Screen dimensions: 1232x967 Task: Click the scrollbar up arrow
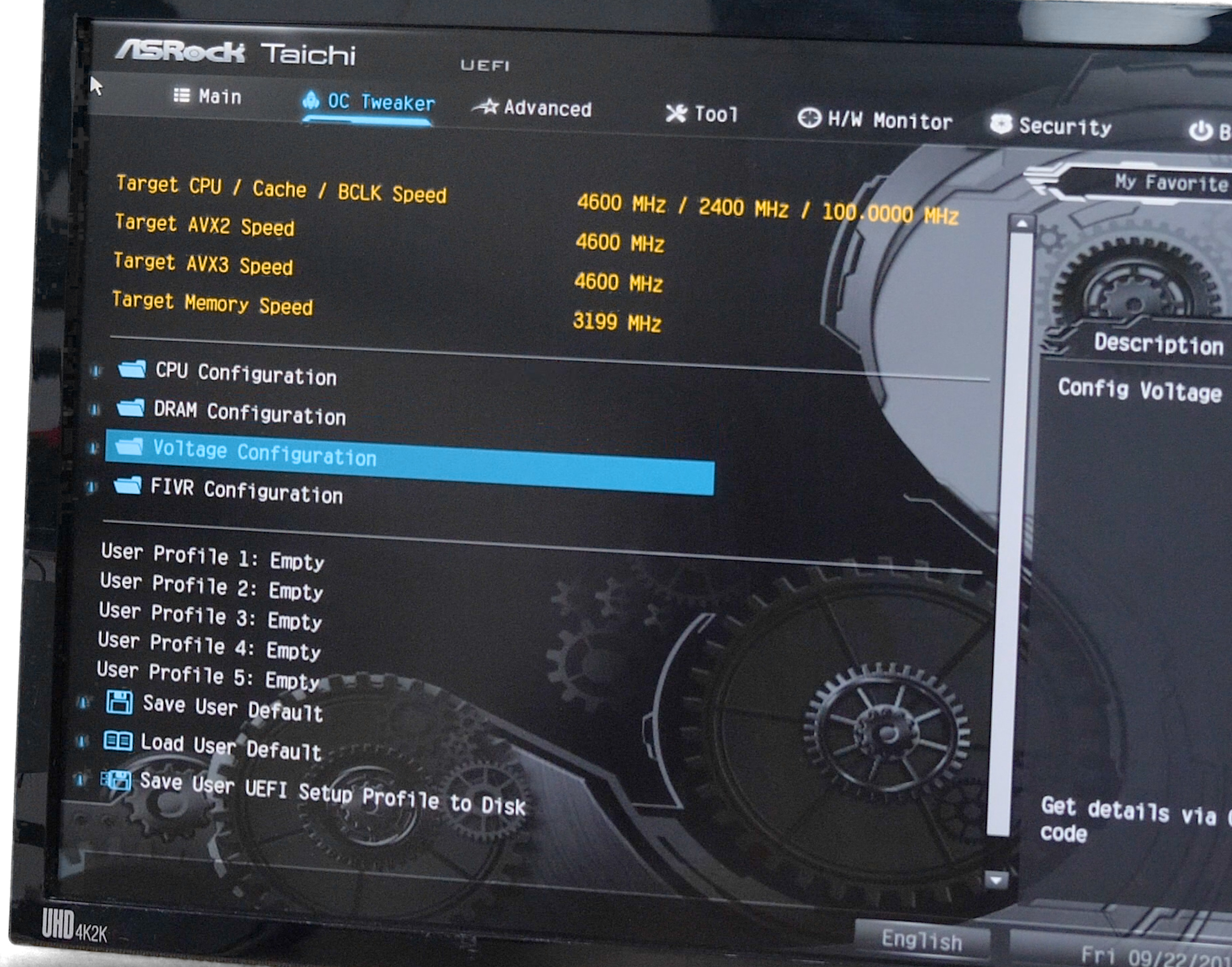[x=1022, y=224]
